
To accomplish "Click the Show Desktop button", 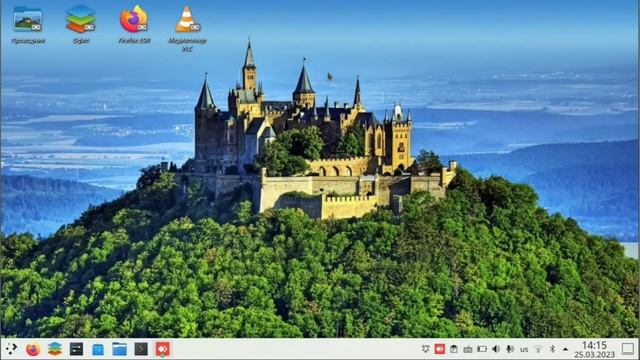I will point(628,349).
